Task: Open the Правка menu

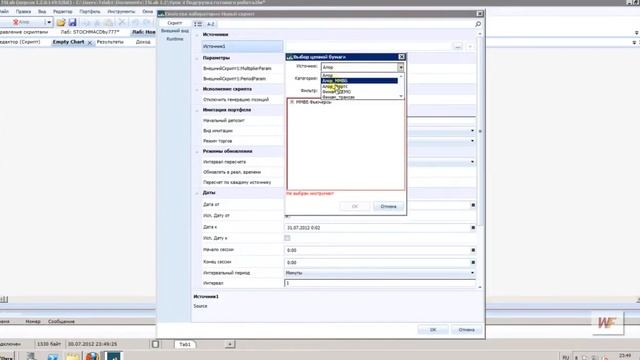Action: [x=23, y=11]
